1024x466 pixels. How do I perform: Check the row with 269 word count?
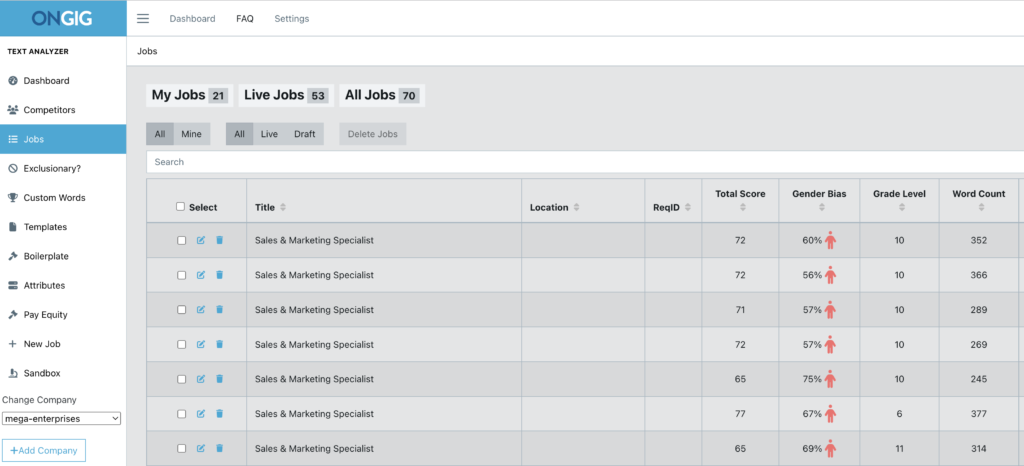click(182, 344)
